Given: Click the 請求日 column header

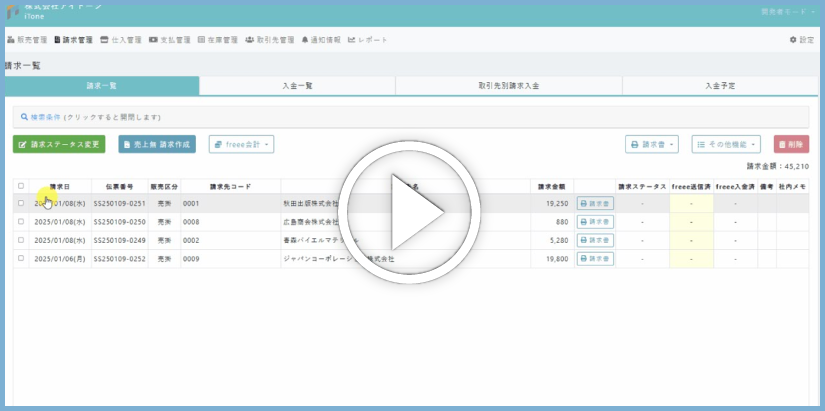Looking at the screenshot, I should [x=60, y=186].
